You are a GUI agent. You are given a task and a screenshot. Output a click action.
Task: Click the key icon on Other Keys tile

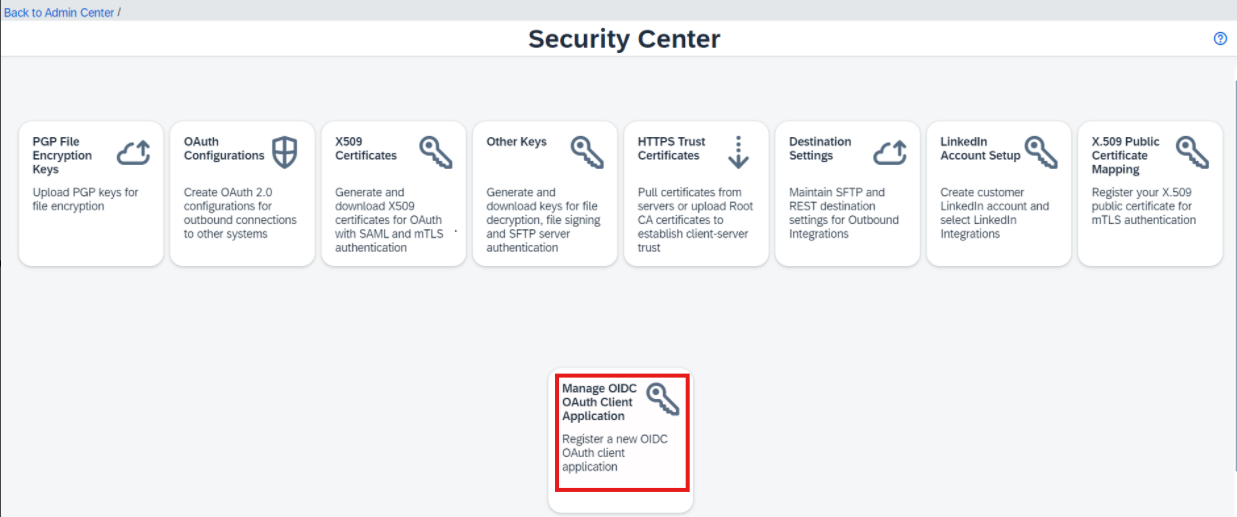coord(588,152)
